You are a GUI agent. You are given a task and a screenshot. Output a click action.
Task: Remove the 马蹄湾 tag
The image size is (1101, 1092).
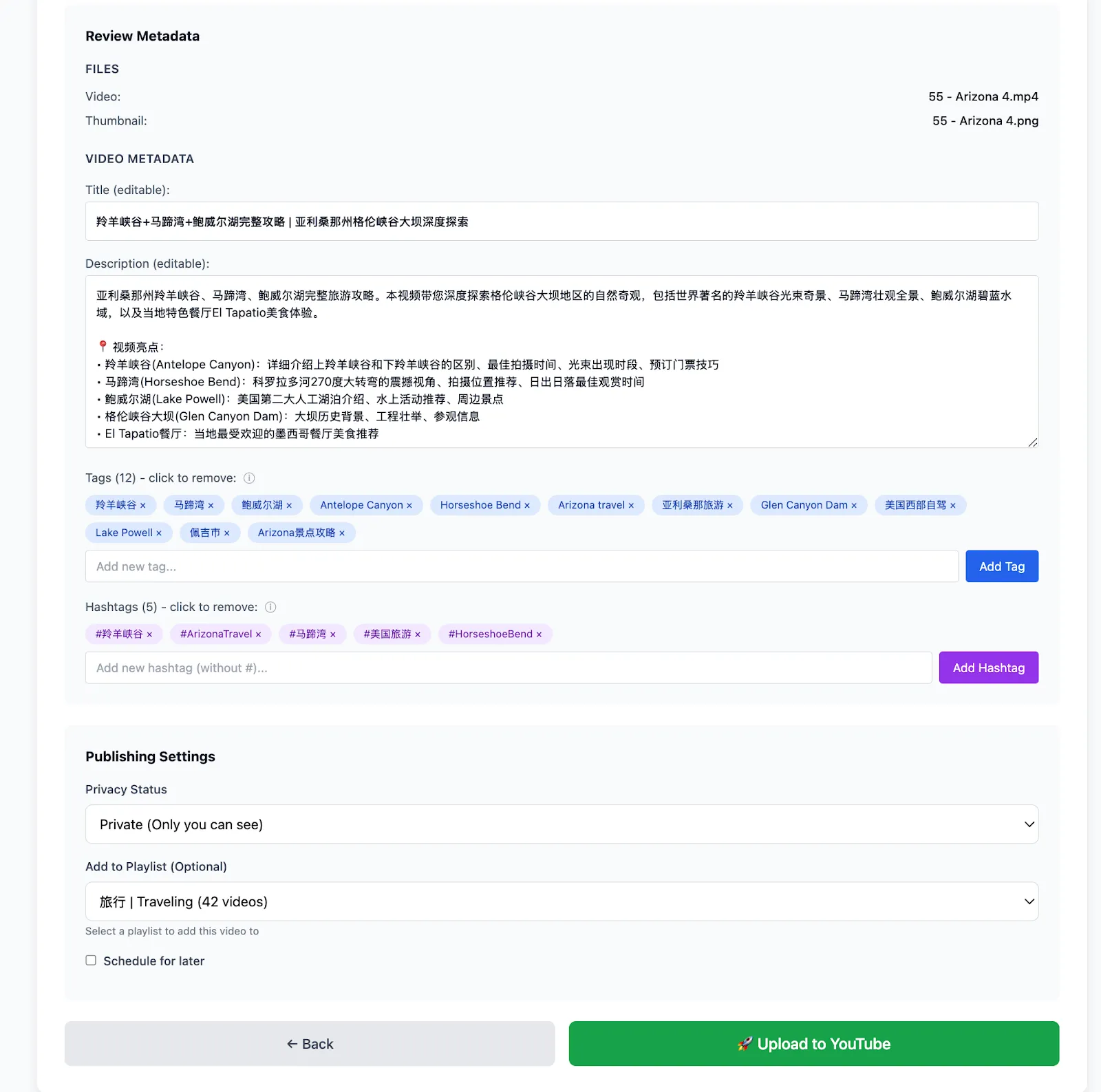point(194,505)
